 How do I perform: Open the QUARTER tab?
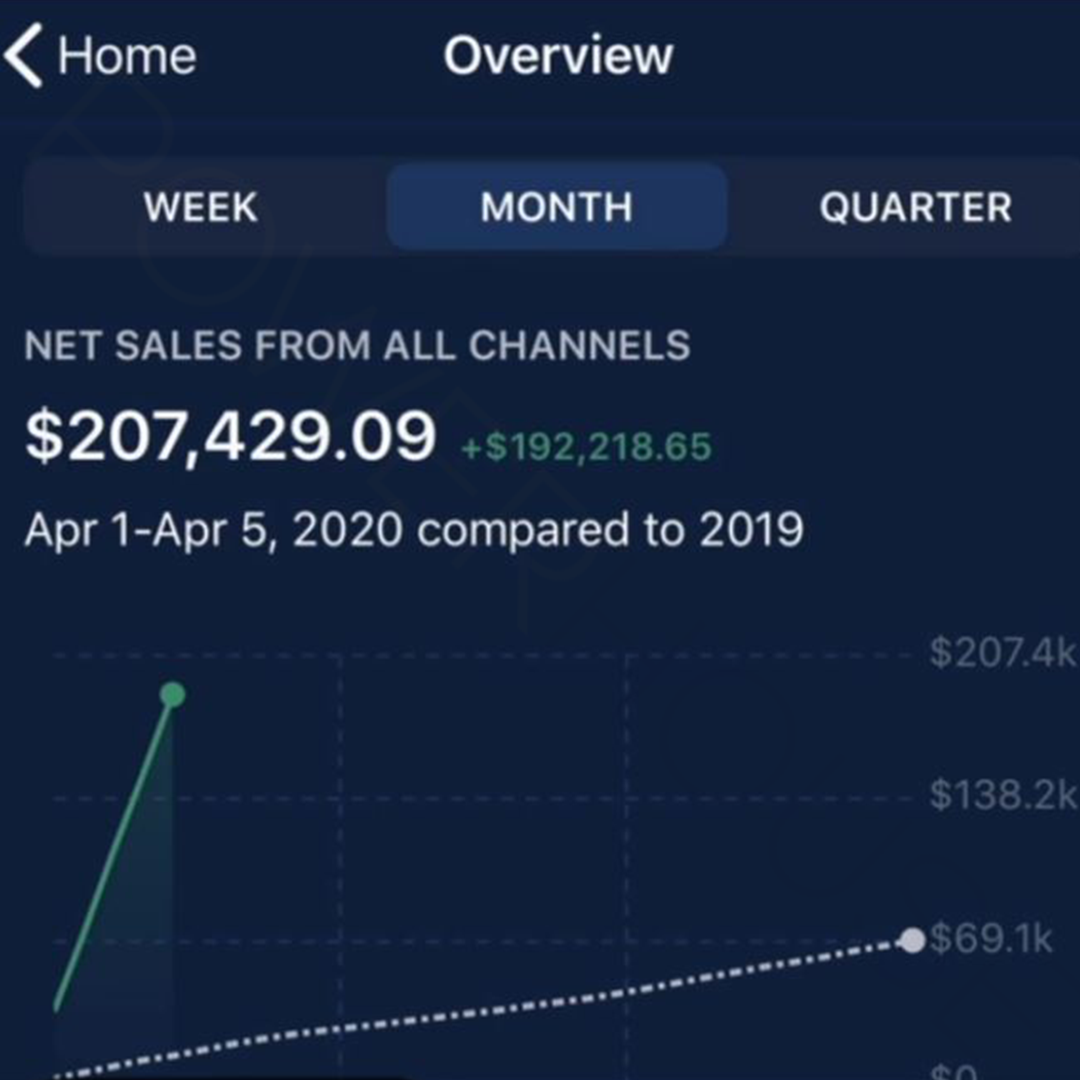915,208
